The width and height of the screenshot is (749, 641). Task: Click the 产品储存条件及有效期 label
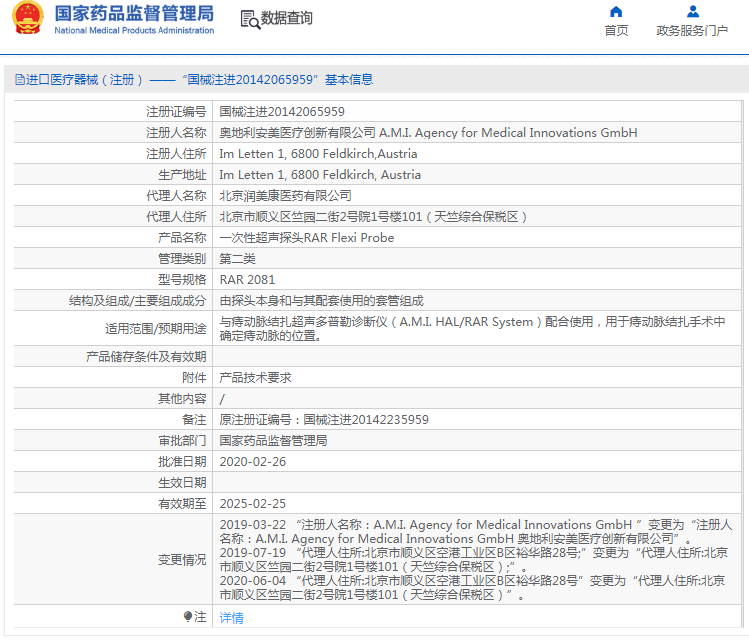tap(146, 357)
